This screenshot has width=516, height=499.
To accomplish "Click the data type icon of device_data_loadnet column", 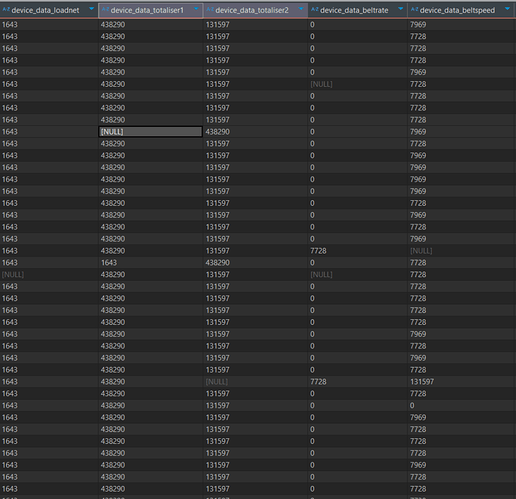I will click(6, 10).
